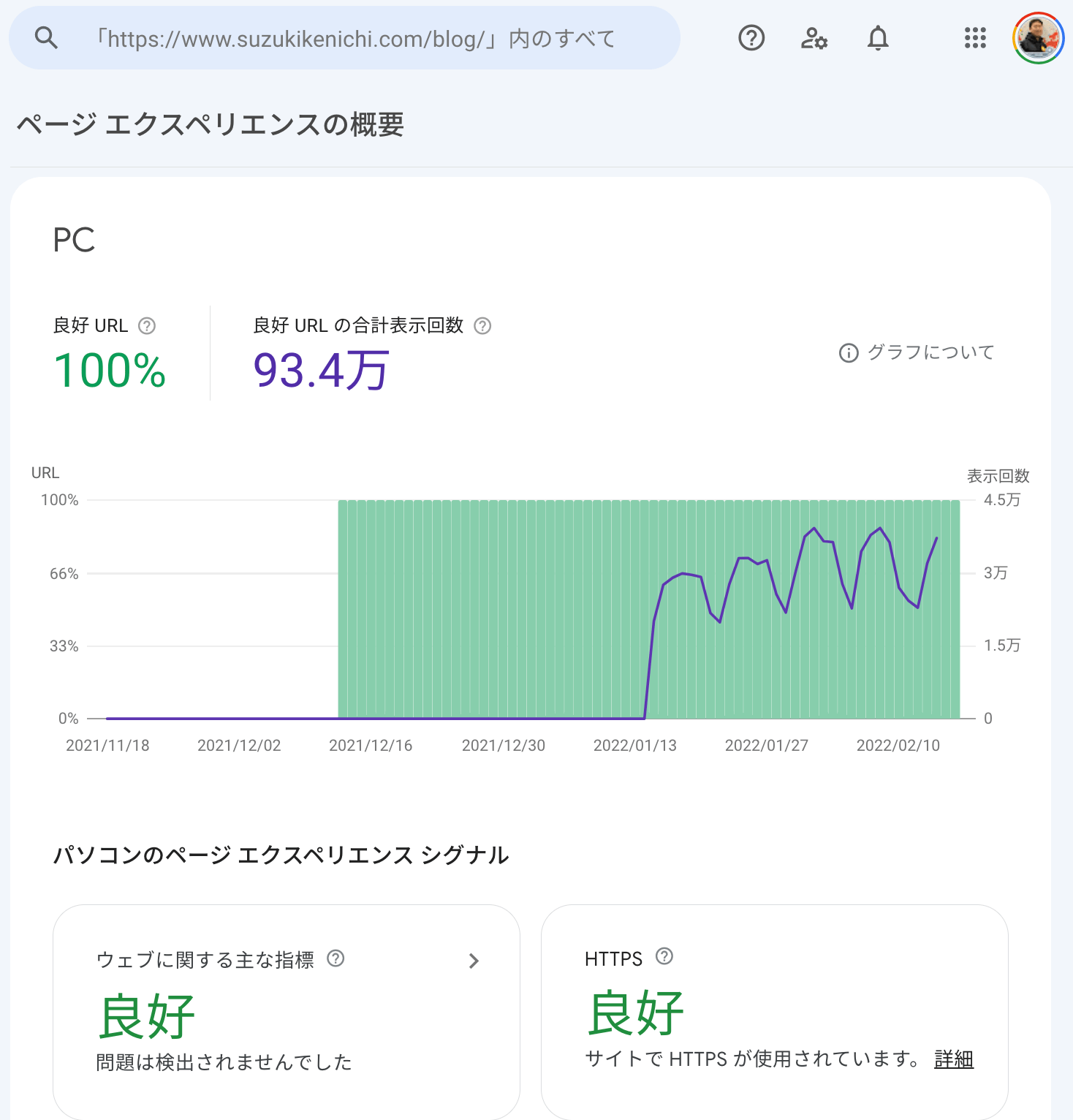1073x1120 pixels.
Task: Click 問題は検出されませんでした text
Action: (x=224, y=1062)
